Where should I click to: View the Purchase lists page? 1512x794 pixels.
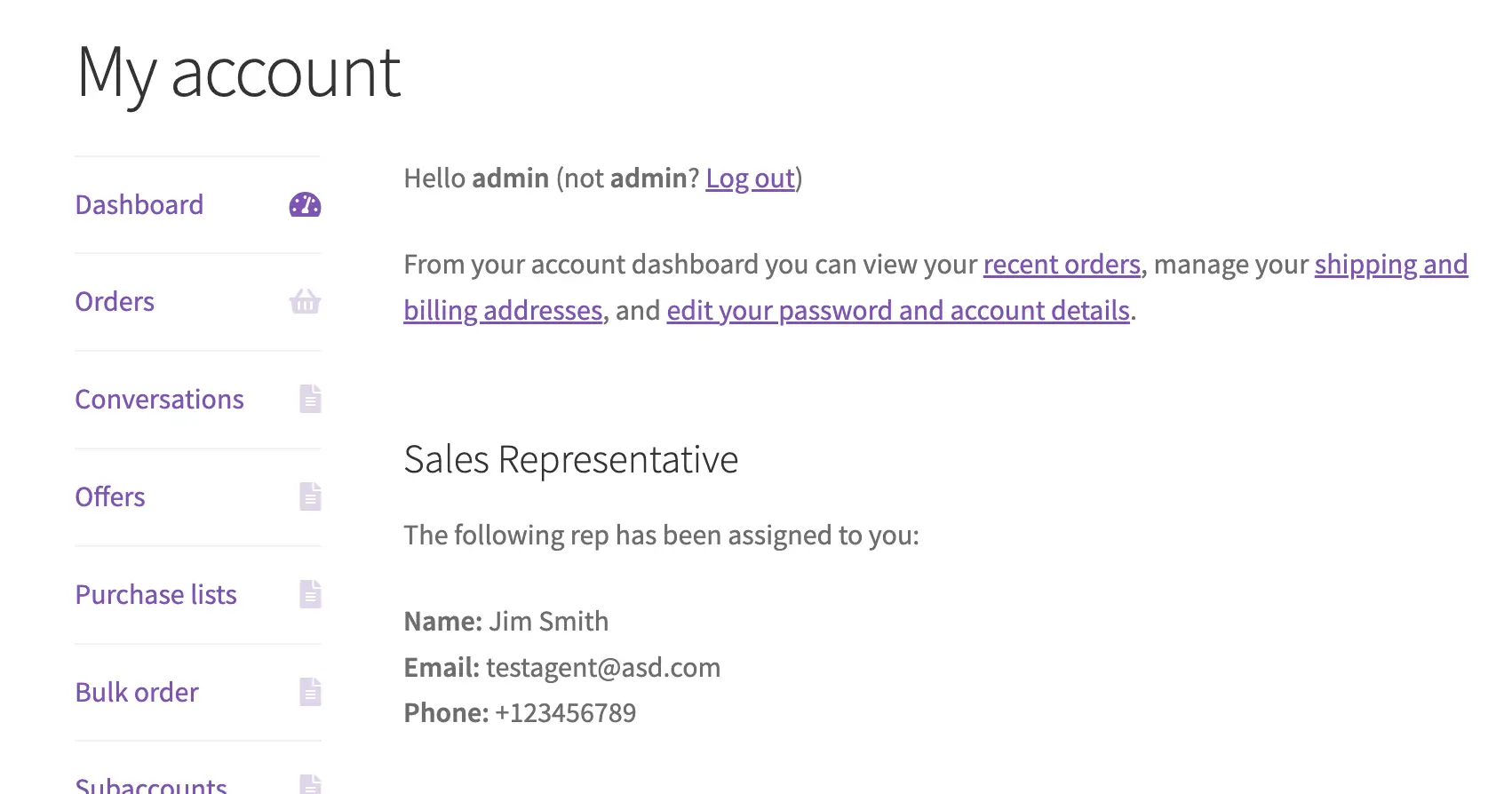156,594
